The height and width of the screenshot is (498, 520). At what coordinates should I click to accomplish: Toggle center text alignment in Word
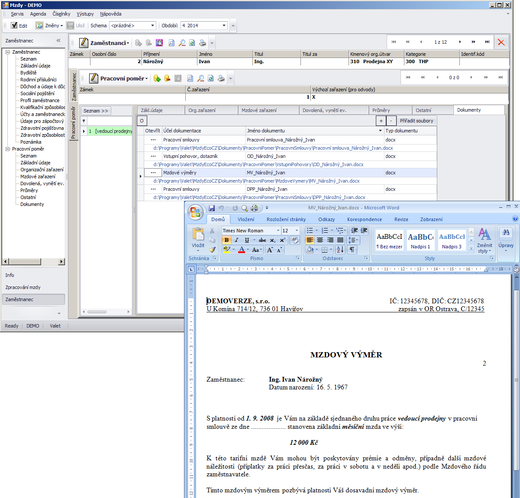click(x=320, y=240)
